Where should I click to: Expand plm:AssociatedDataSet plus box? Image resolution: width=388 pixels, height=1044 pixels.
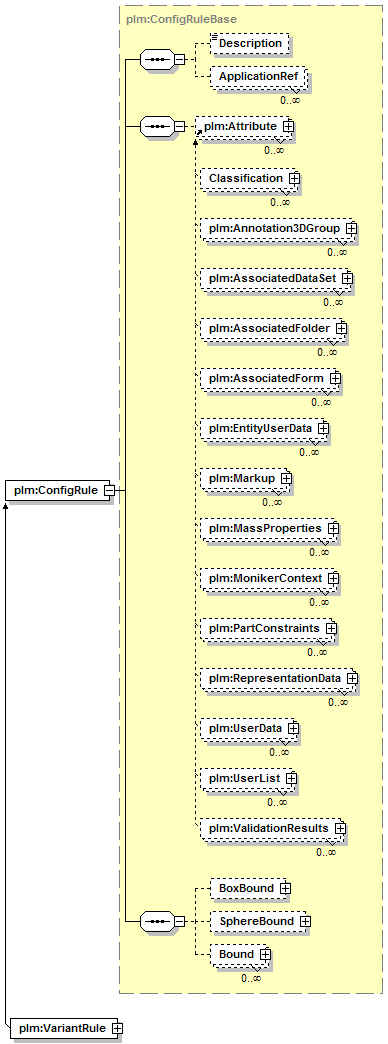tap(347, 278)
